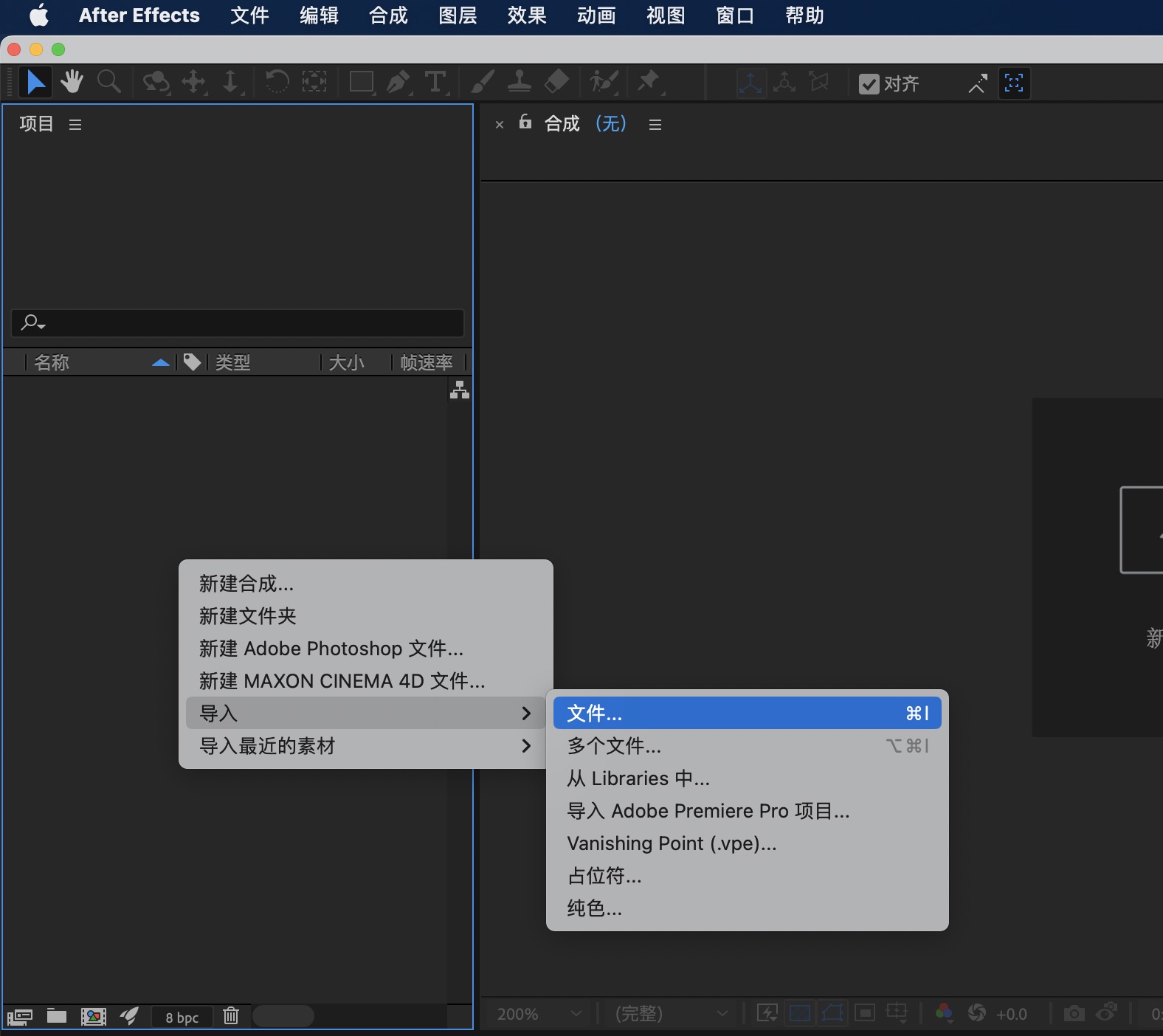Toggle fast previews in viewer footer
Screen dimensions: 1163x1036
[767, 1013]
